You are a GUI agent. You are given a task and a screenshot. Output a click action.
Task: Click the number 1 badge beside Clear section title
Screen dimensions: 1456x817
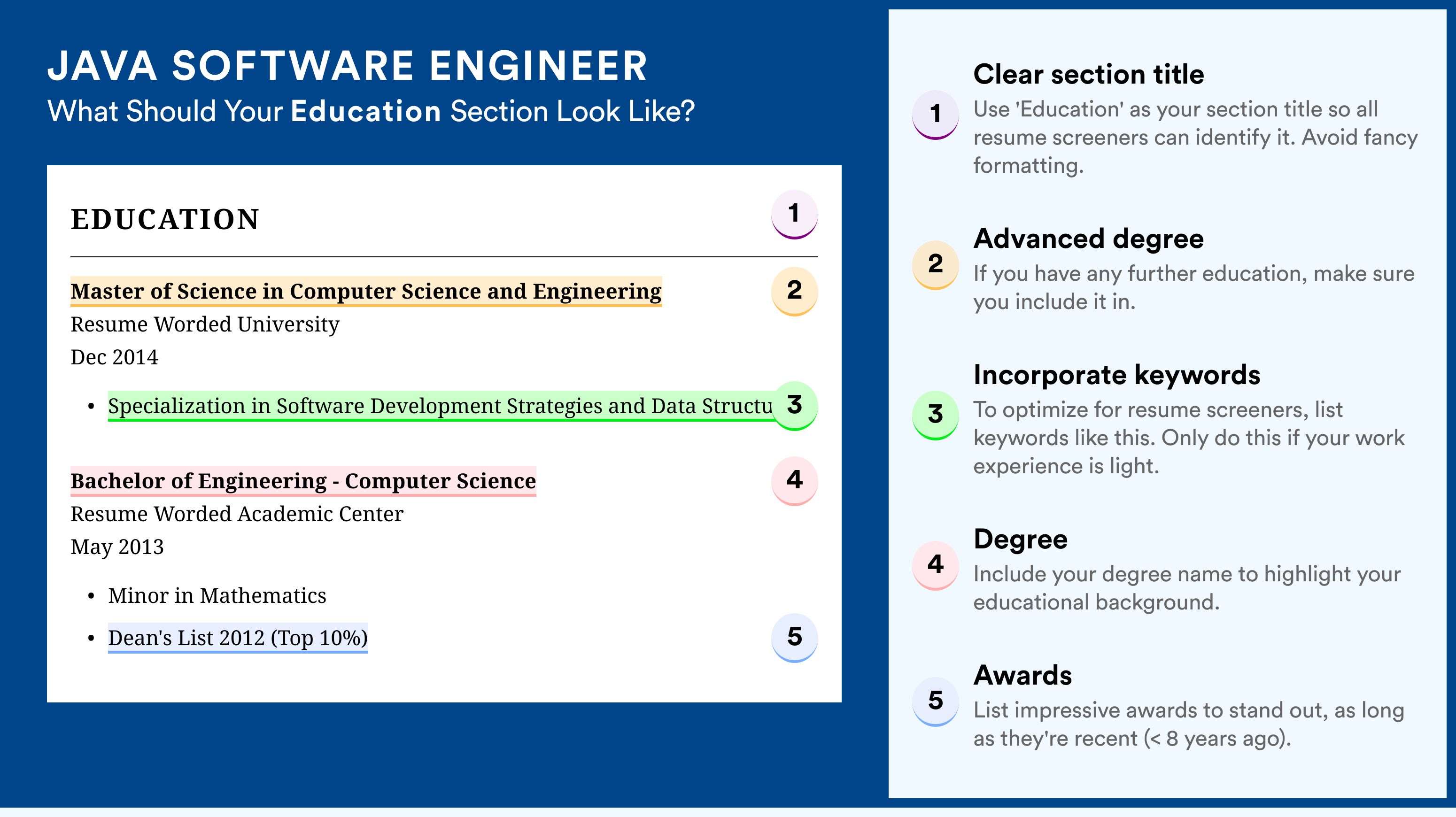pos(936,115)
